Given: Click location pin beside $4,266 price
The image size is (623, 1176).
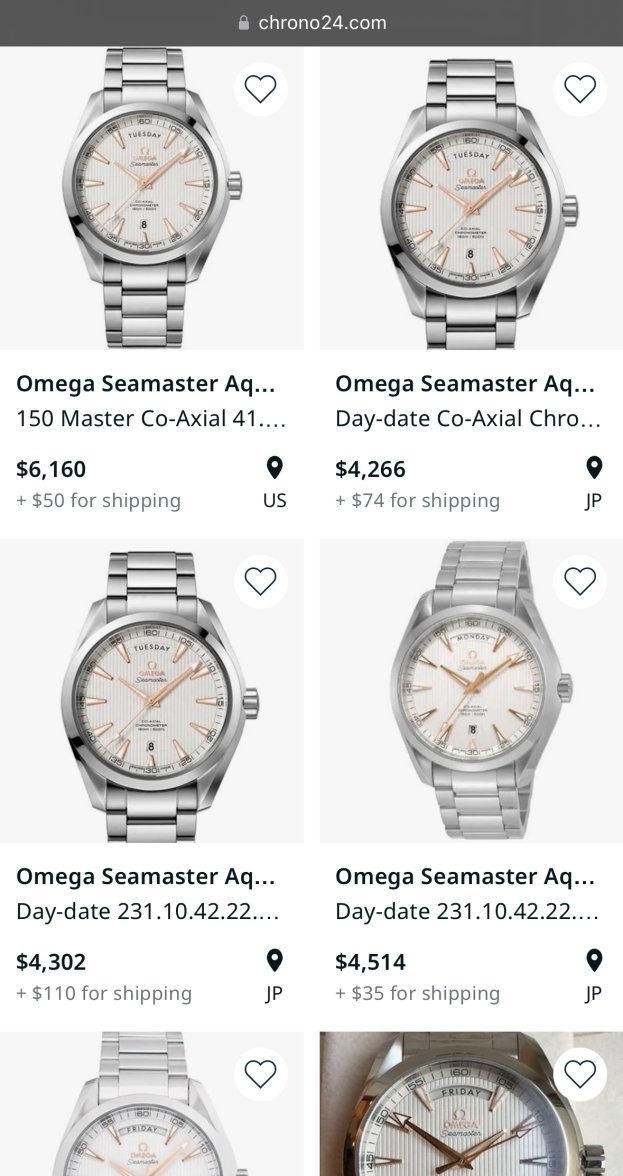Looking at the screenshot, I should (593, 468).
